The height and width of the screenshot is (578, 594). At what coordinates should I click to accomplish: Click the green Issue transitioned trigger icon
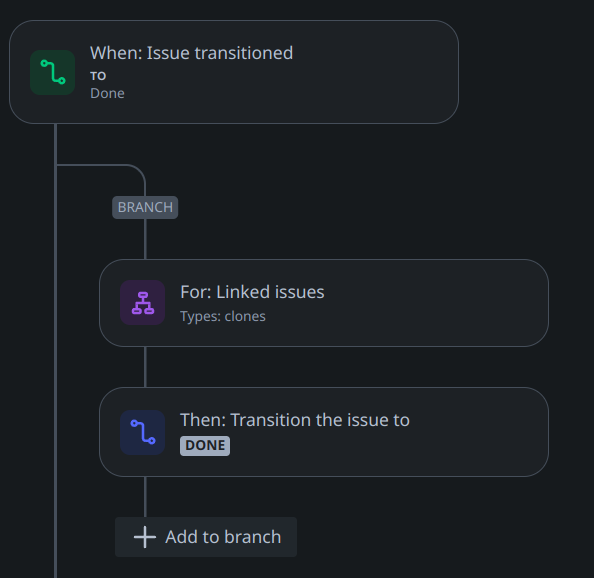pyautogui.click(x=52, y=72)
